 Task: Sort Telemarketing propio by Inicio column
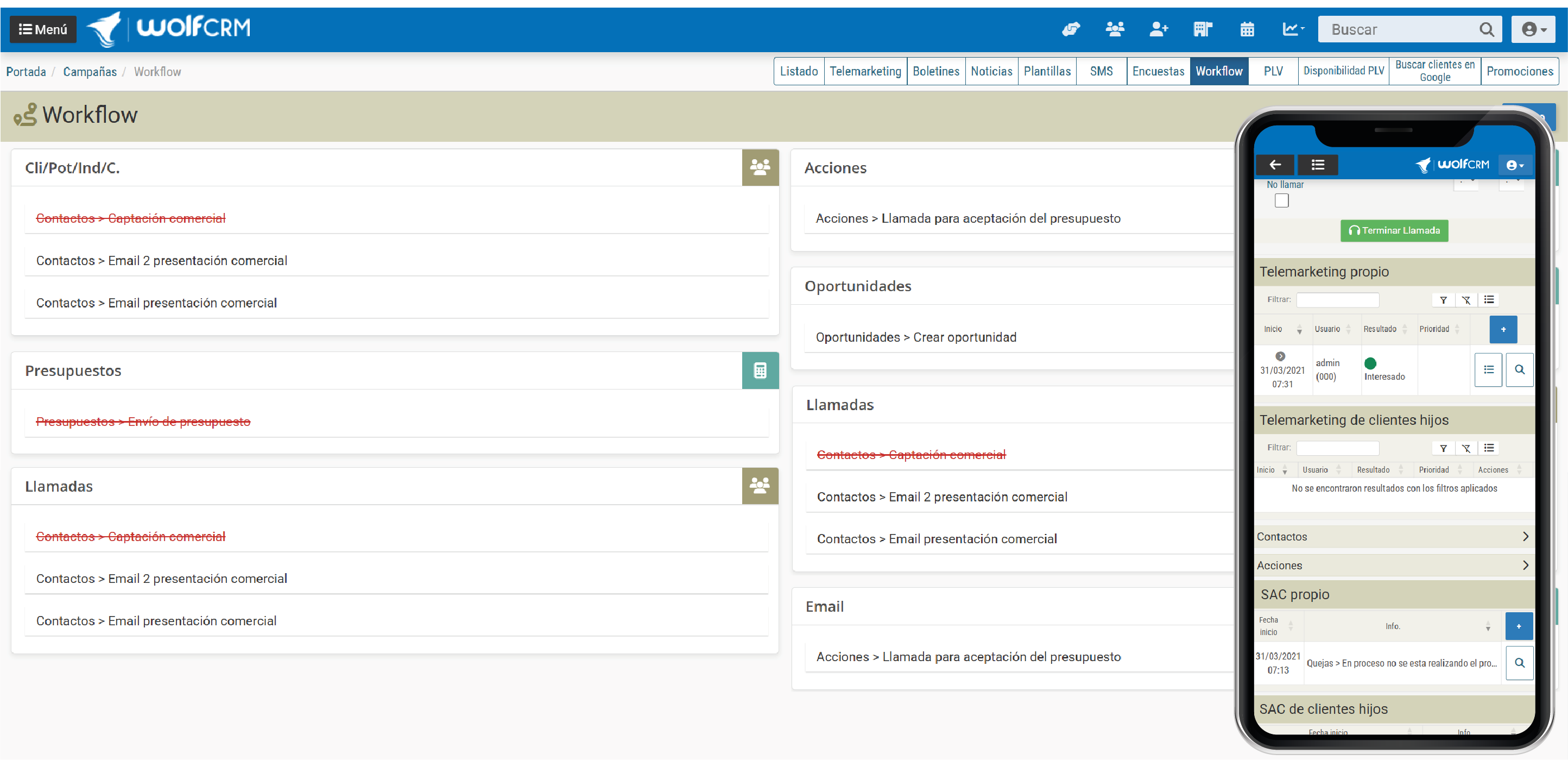click(x=1282, y=329)
